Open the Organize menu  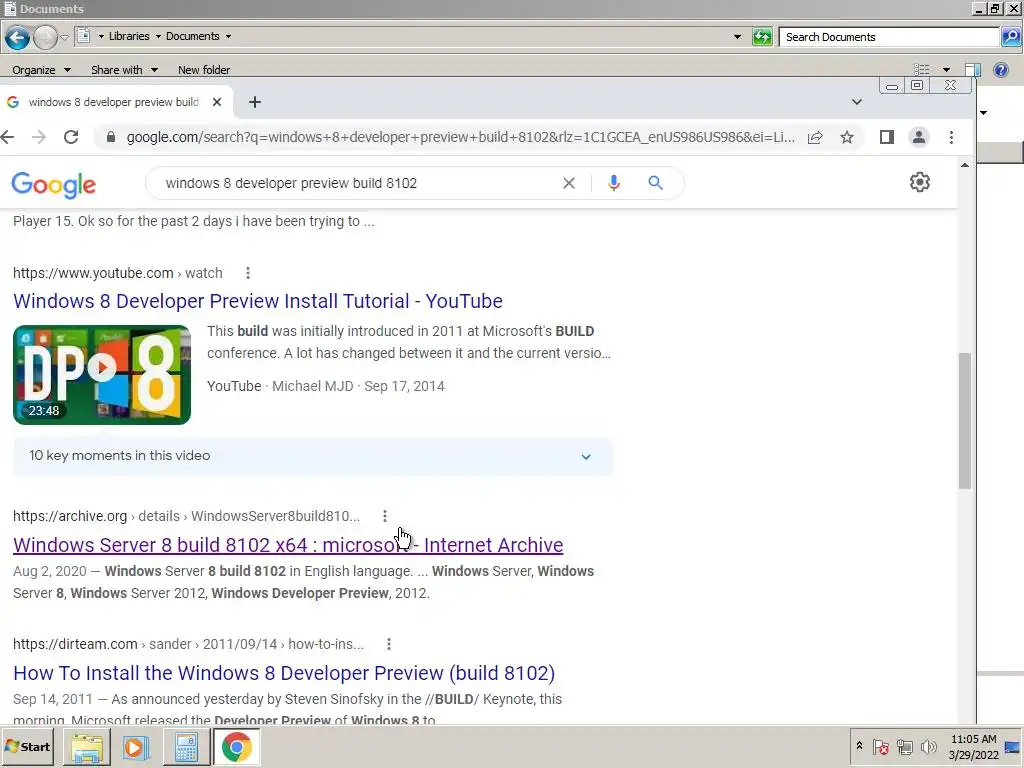tap(41, 70)
